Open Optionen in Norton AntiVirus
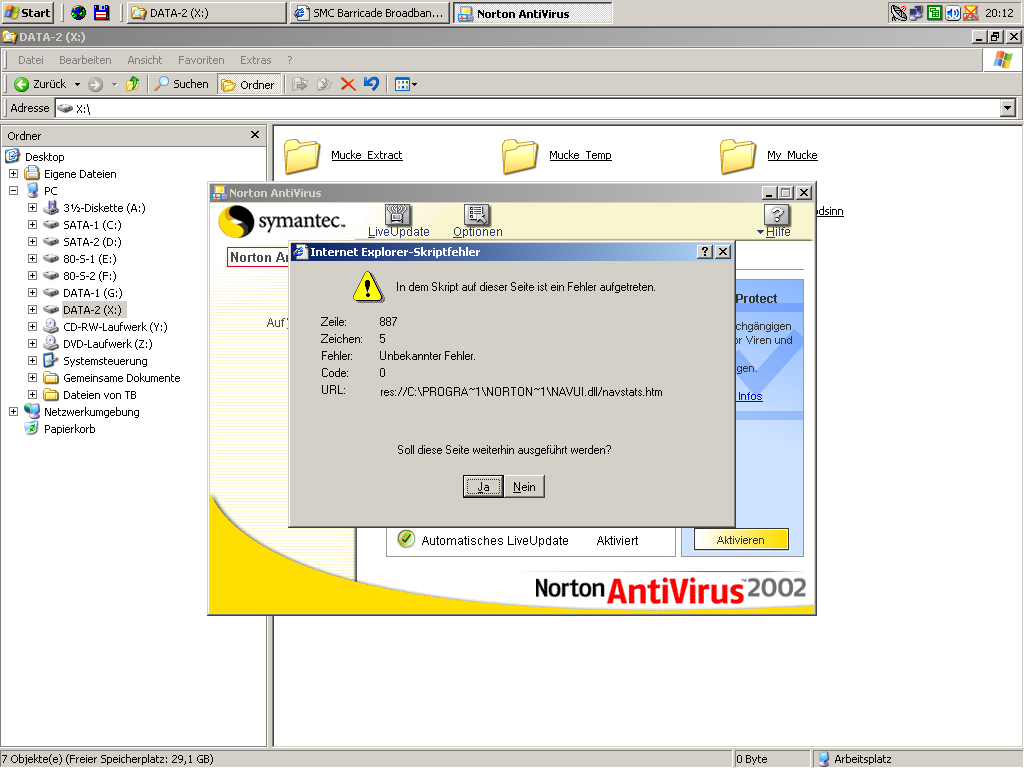Screen dimensions: 1024x768 [x=477, y=221]
